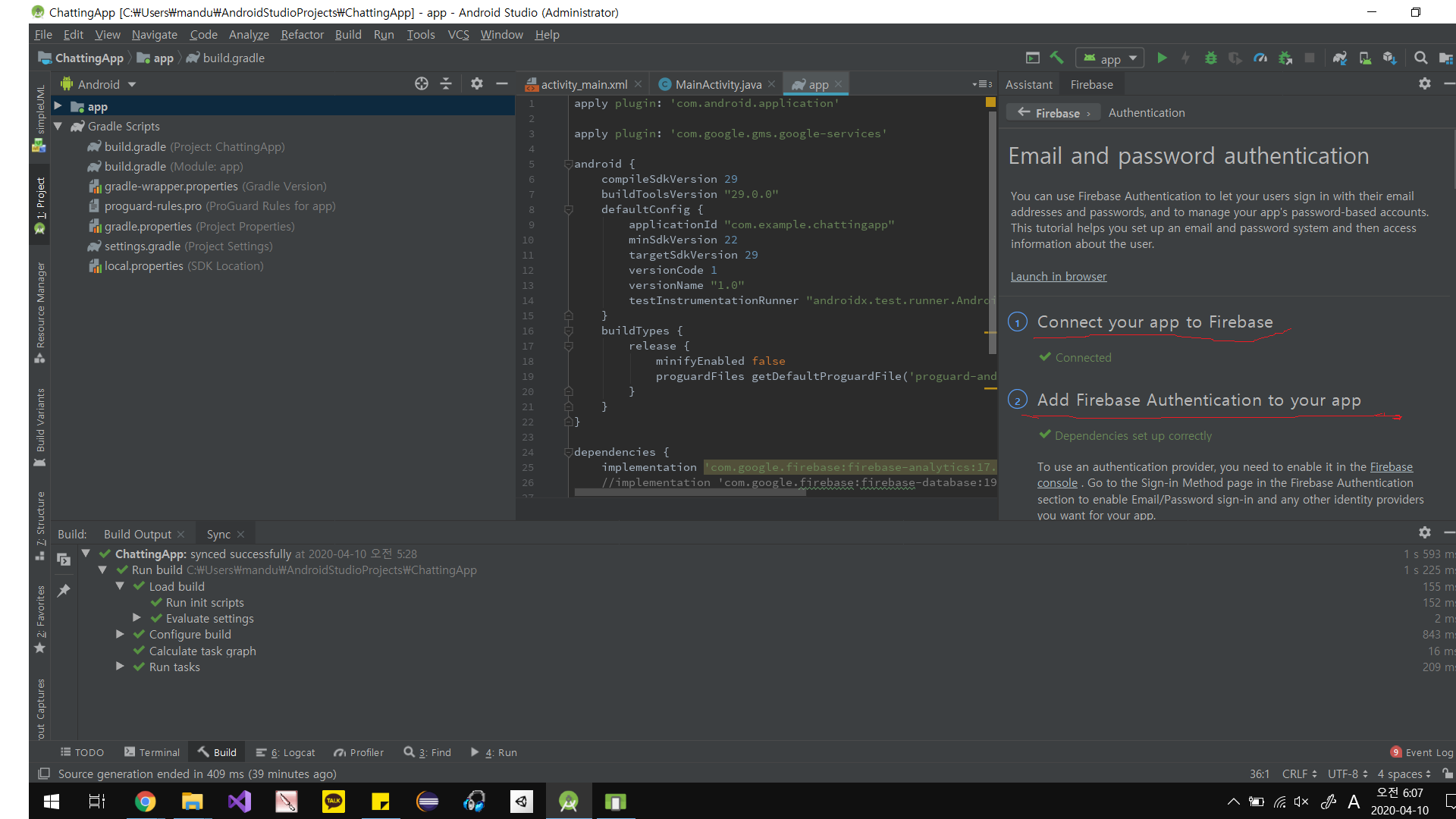1456x819 pixels.
Task: Click the editor vertical scrollbar
Action: coord(992,232)
